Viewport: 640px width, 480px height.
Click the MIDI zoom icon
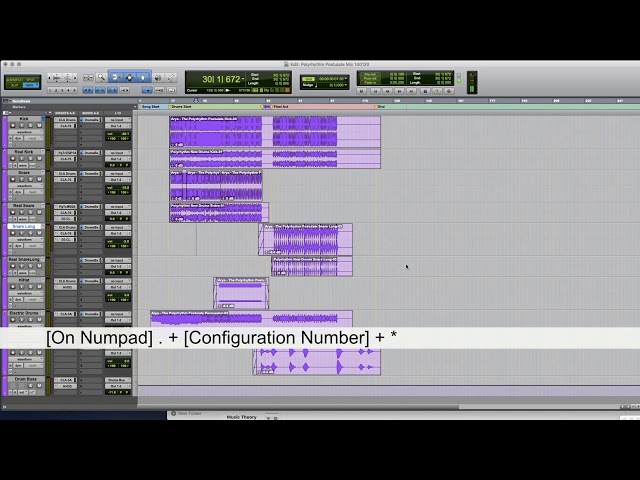tap(67, 77)
